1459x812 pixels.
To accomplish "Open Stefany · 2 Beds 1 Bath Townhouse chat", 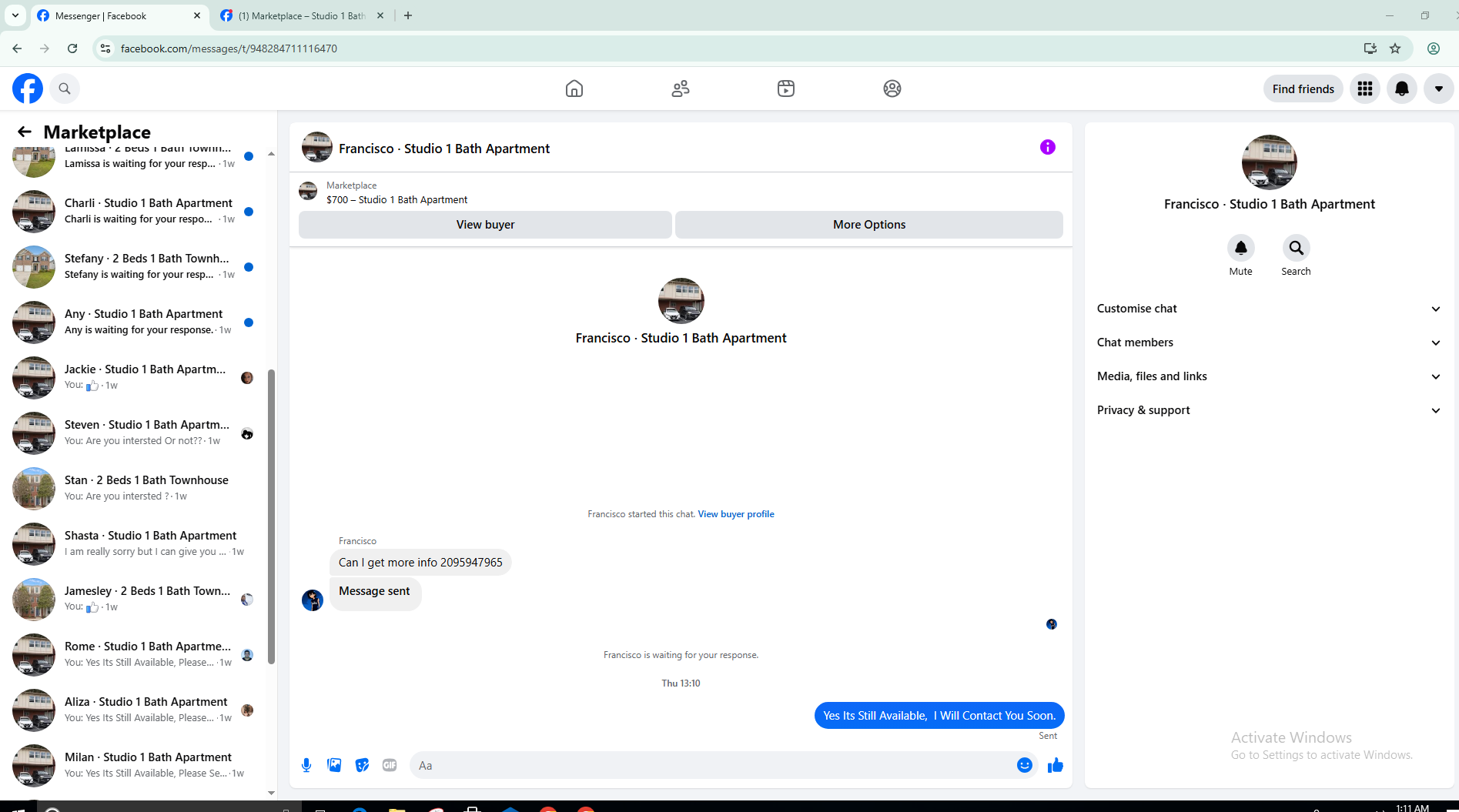I will coord(135,266).
